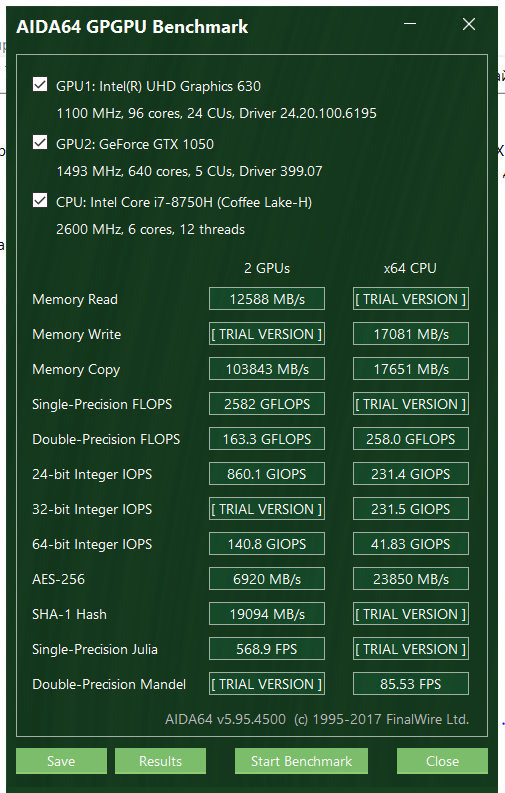Click the GPU Single-Precision FLOPS 2582 GFLOPS box
The image size is (505, 793).
(x=267, y=404)
